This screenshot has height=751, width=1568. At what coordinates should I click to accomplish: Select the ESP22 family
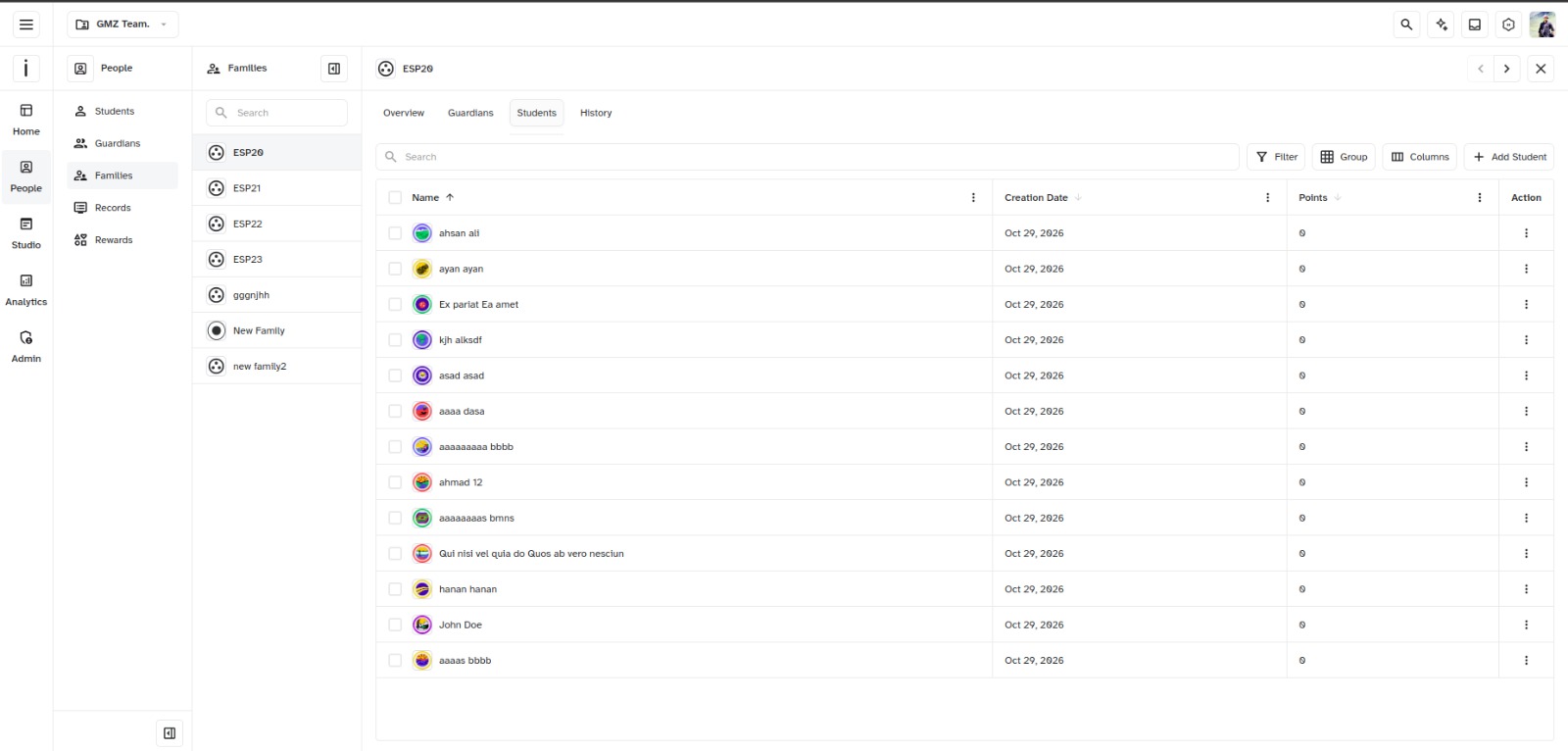coord(277,224)
